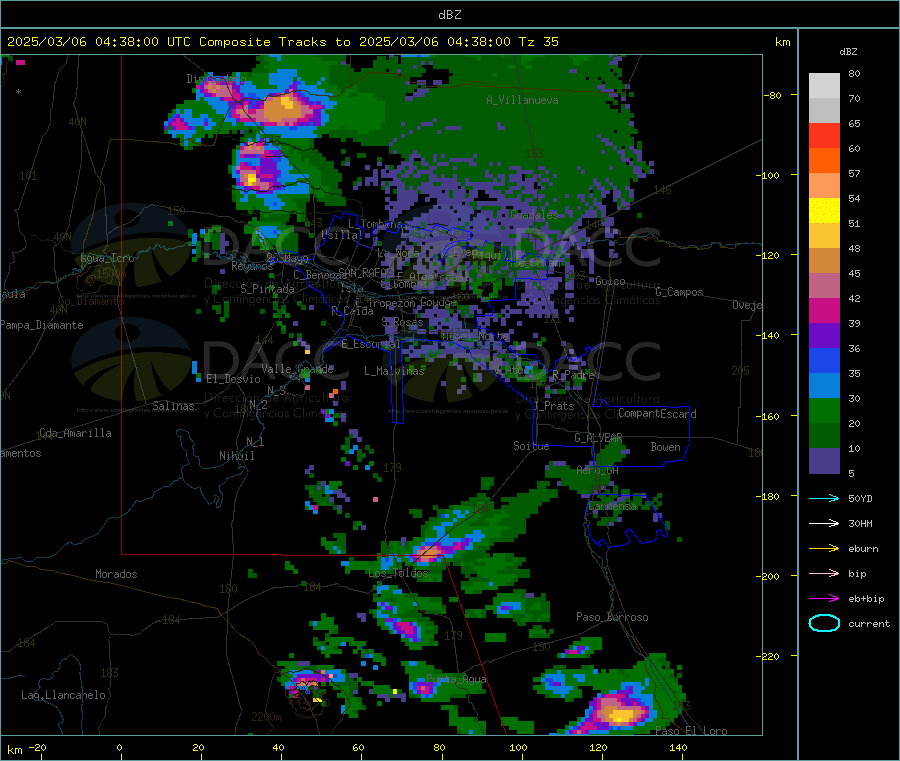Click the Cda_Amarilla map label

point(75,433)
